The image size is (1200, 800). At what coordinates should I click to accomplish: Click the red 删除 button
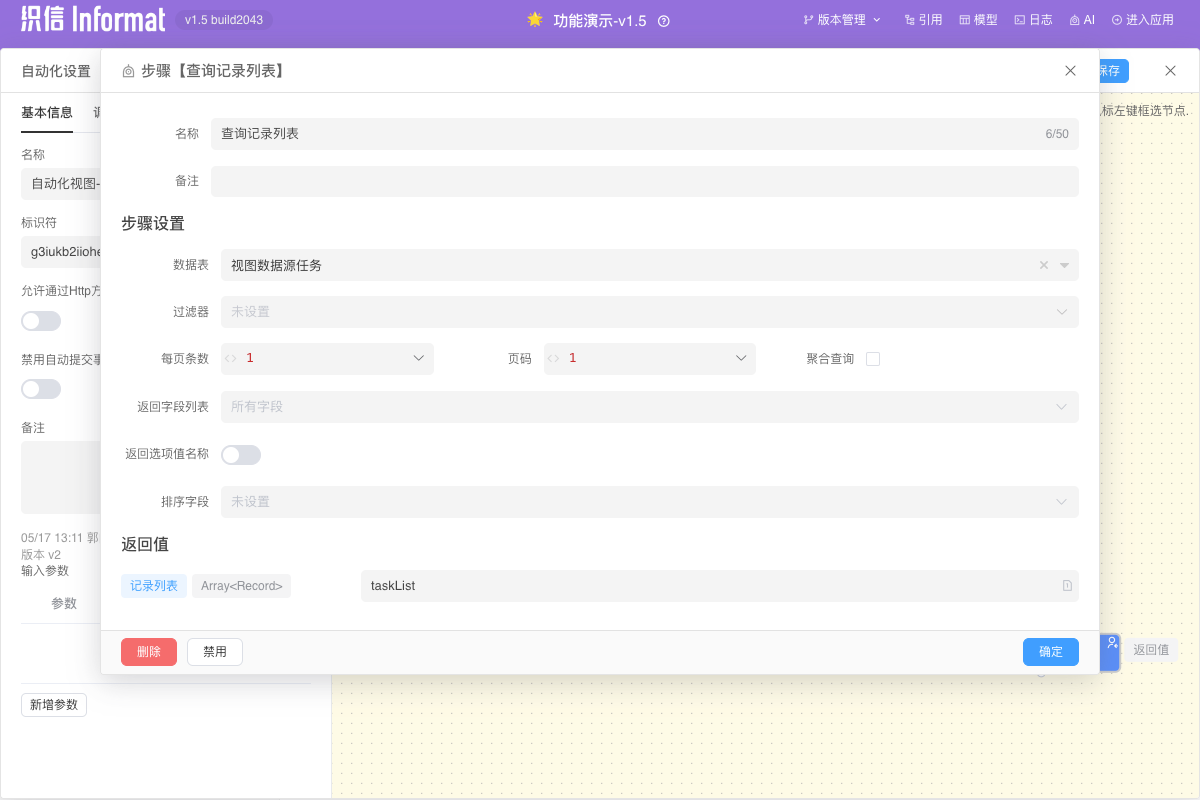[x=149, y=652]
